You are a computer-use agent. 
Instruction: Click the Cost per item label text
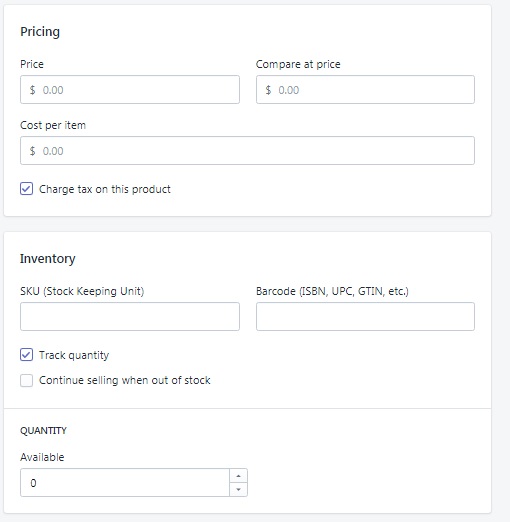(x=53, y=125)
